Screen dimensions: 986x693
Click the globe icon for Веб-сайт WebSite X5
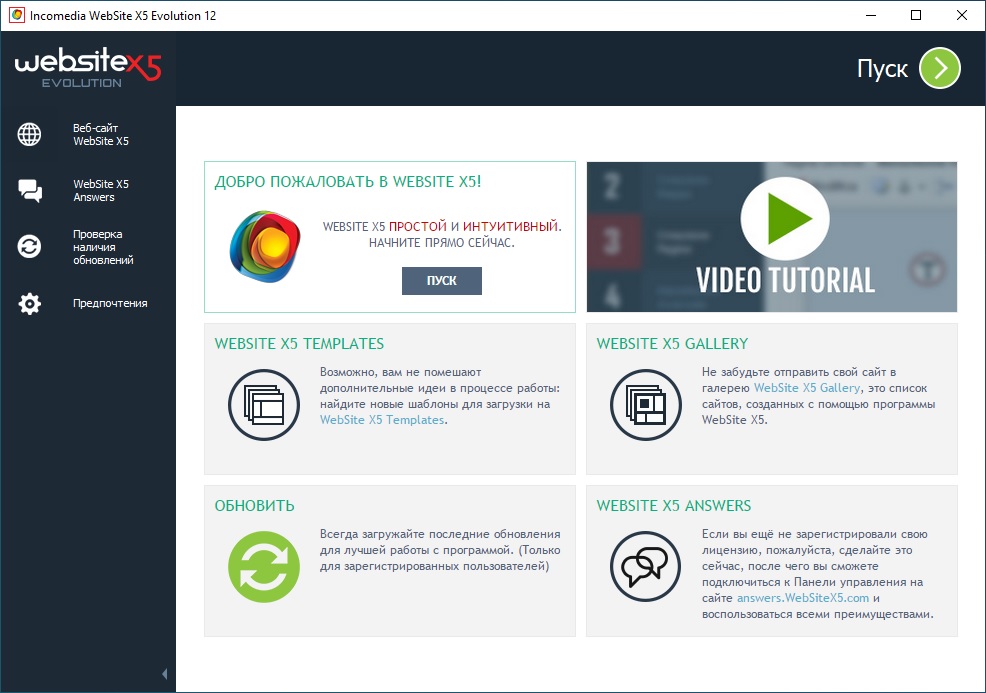coord(30,135)
